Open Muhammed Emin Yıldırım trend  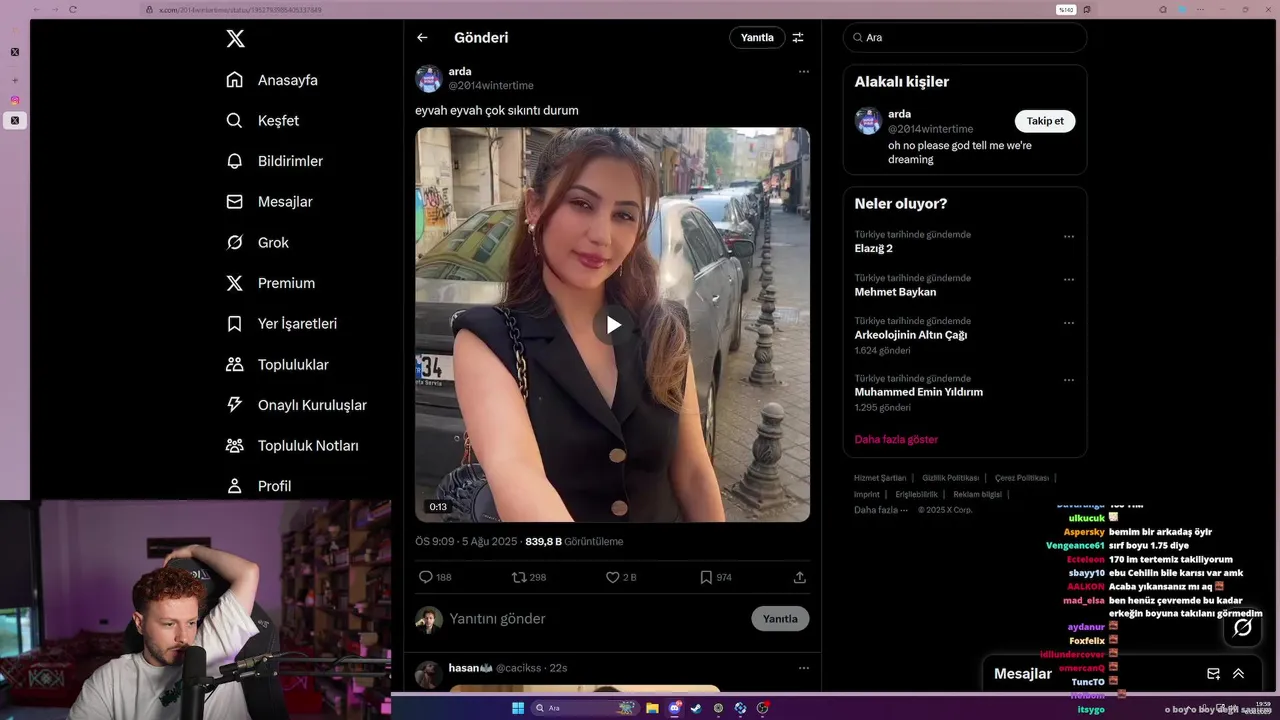pos(918,392)
